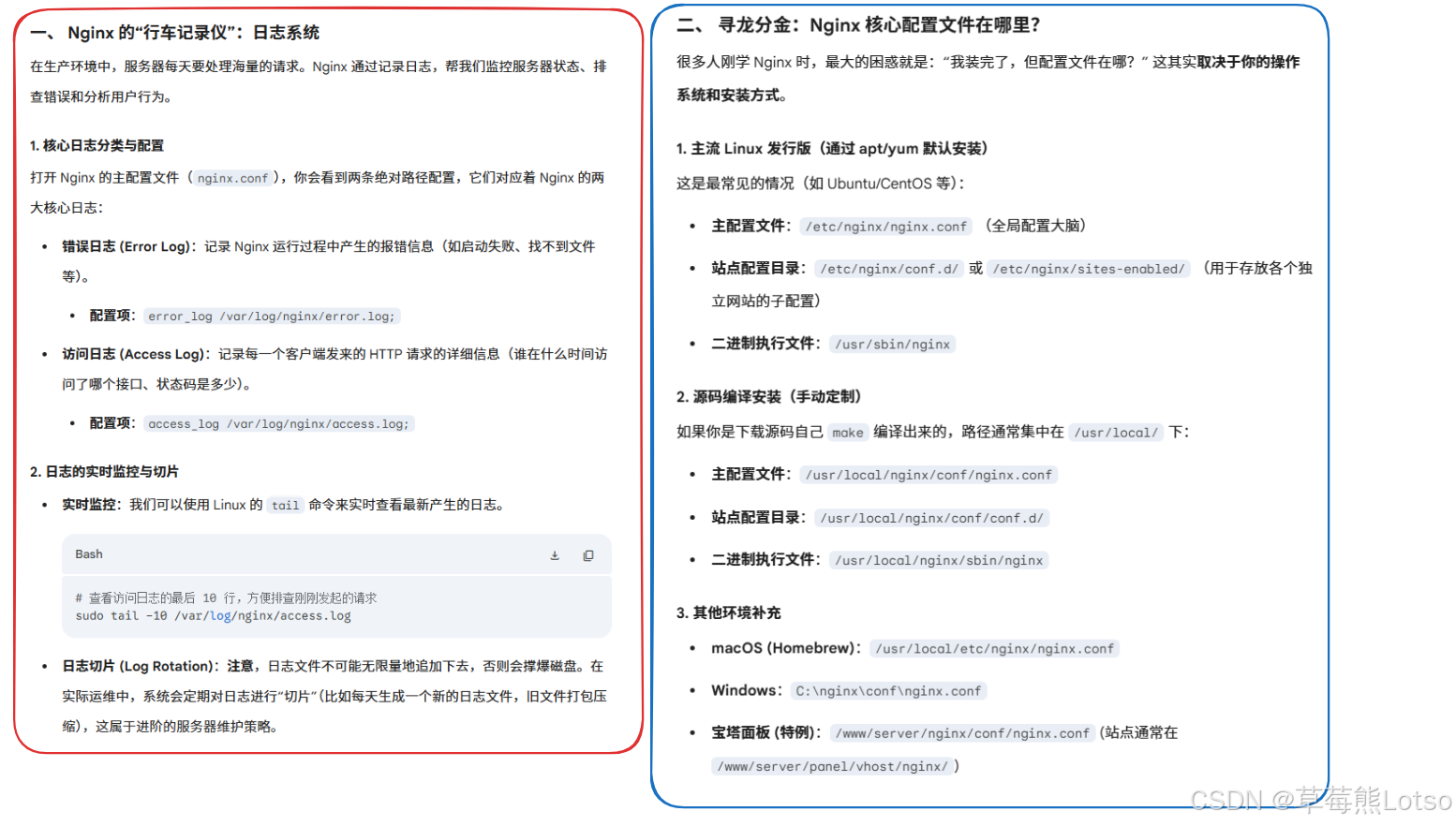Click the inline code 'tail'

pos(285,506)
